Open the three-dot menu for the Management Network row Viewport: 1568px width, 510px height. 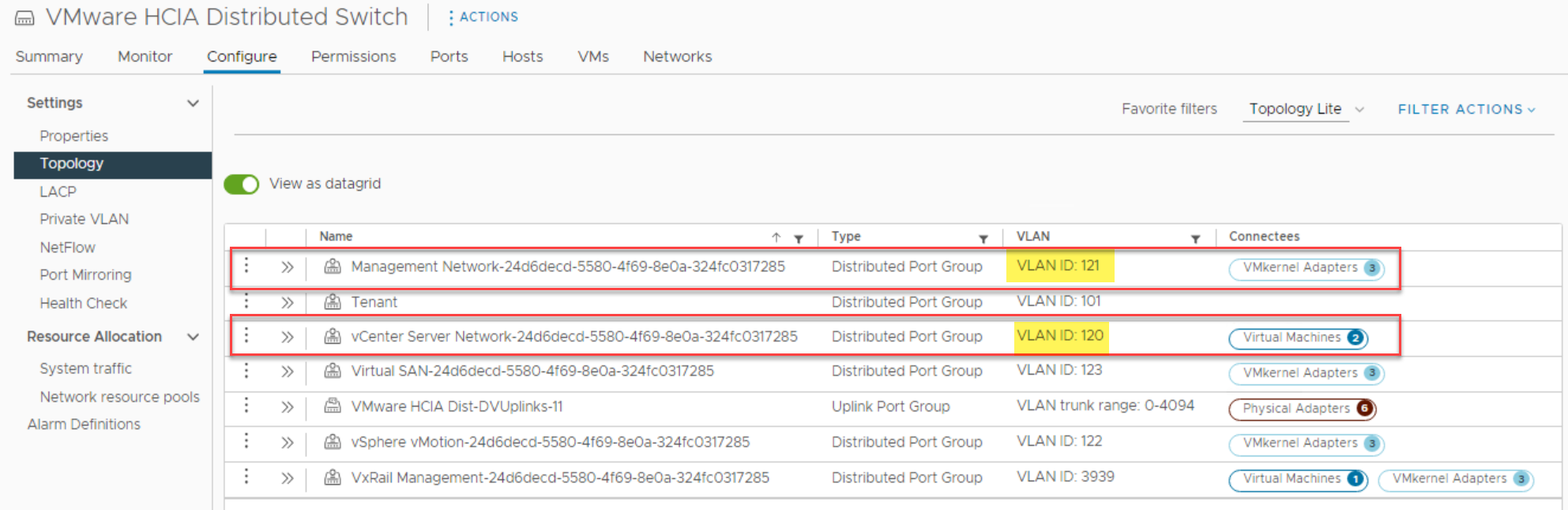(246, 266)
